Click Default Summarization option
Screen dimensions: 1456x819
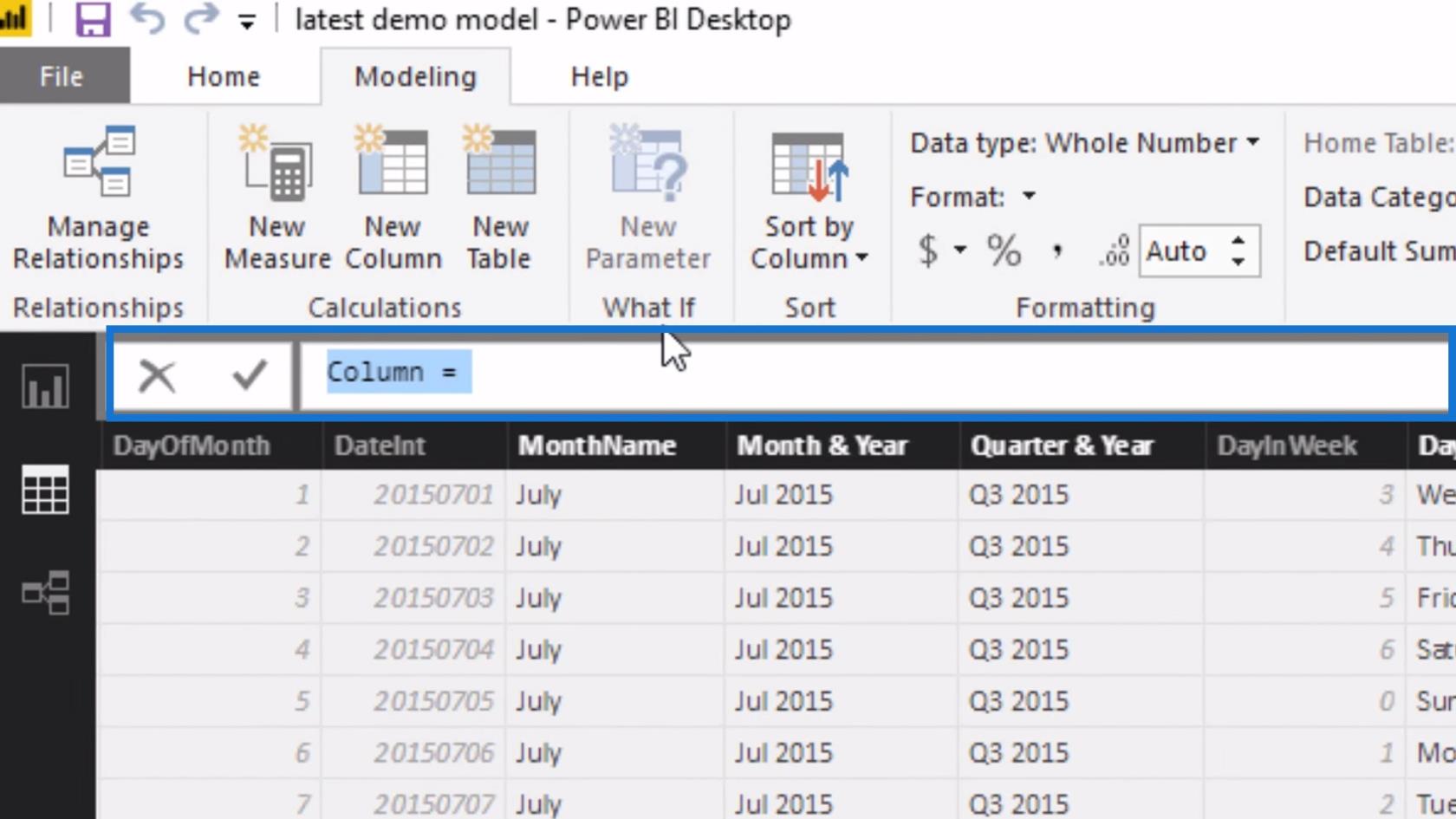pyautogui.click(x=1379, y=250)
